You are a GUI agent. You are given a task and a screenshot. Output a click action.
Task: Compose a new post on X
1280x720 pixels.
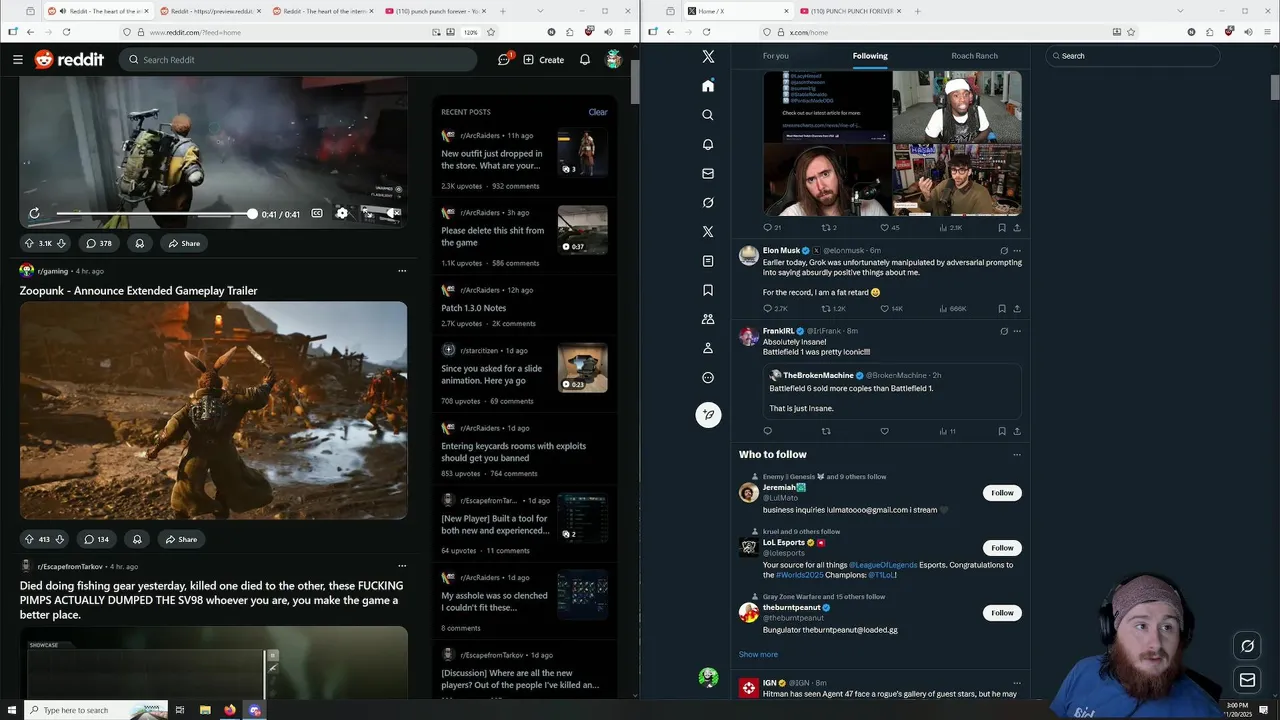click(x=708, y=414)
